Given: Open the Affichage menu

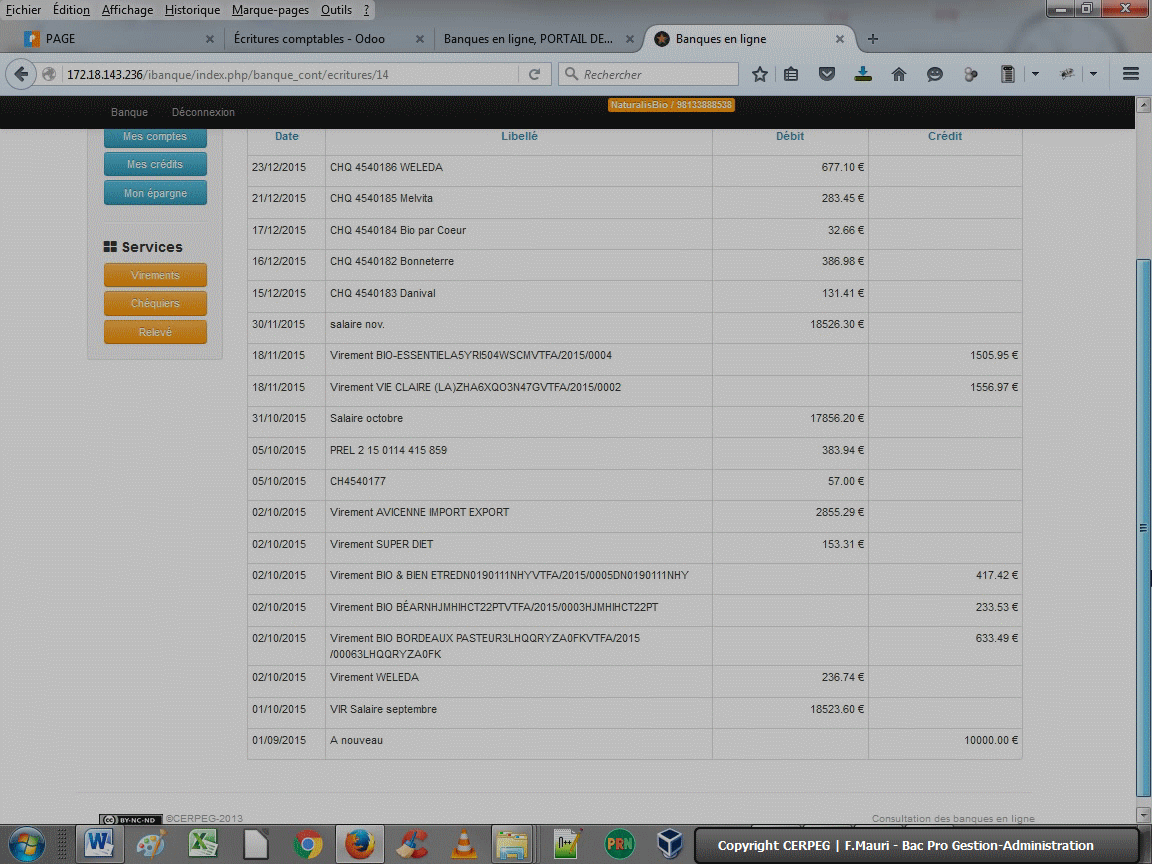Looking at the screenshot, I should coord(127,10).
